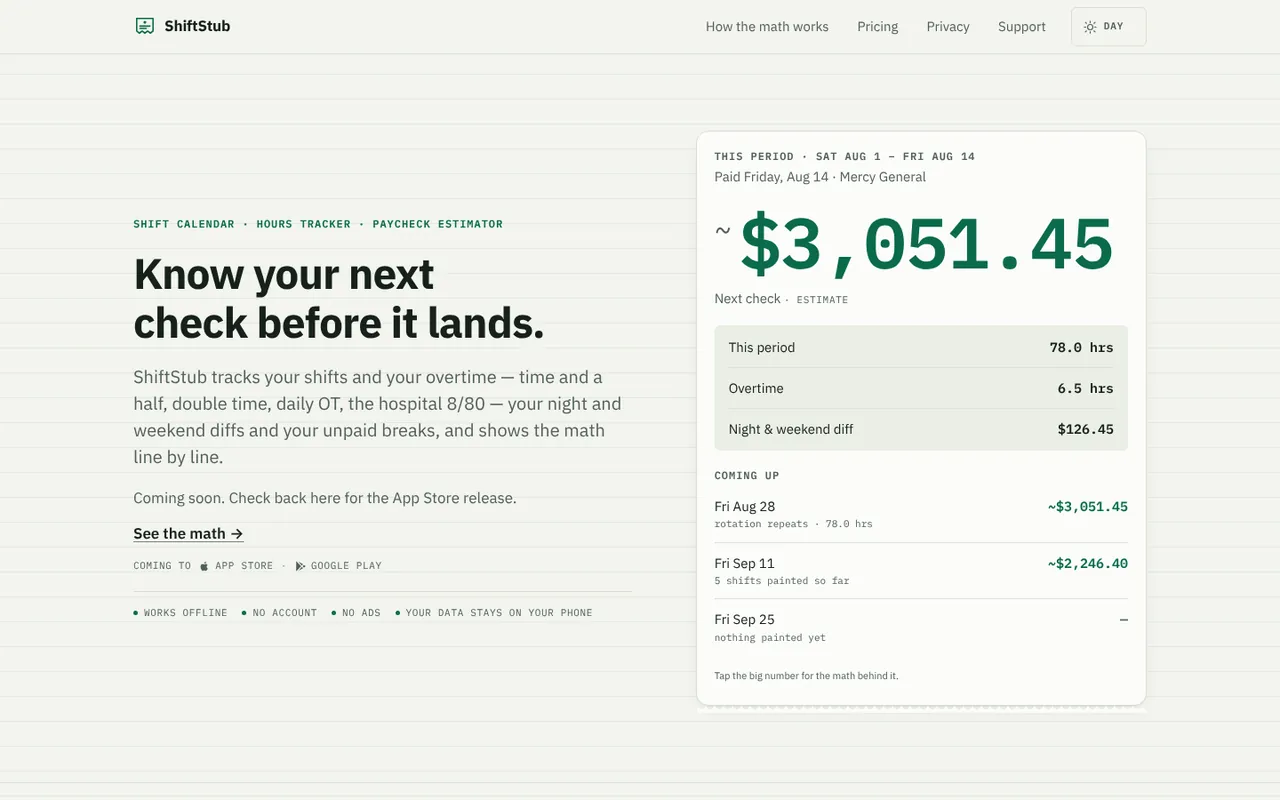Select the Fri Aug 28 upcoming check
The width and height of the screenshot is (1280, 800).
coord(921,514)
